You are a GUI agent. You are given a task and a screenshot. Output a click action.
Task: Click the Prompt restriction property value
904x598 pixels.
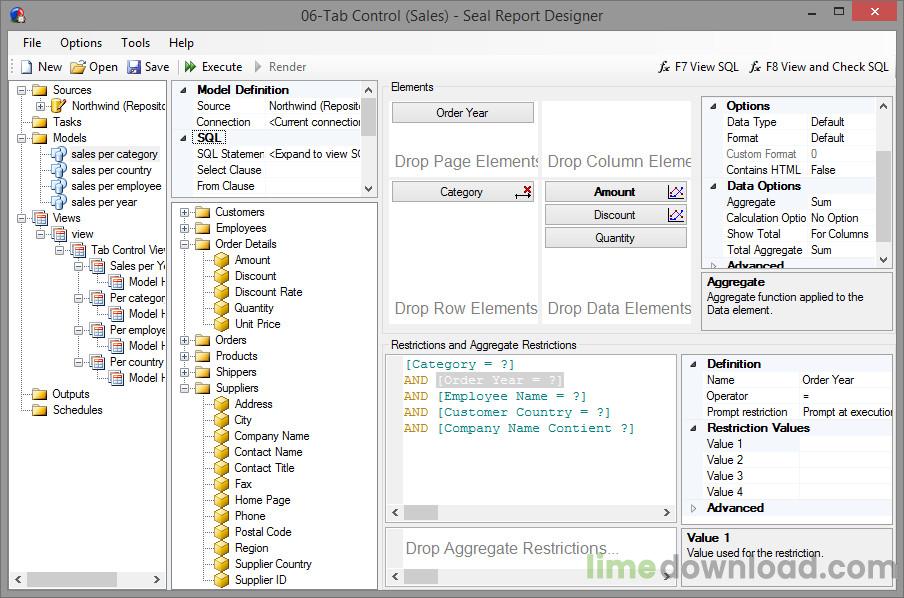(x=845, y=412)
